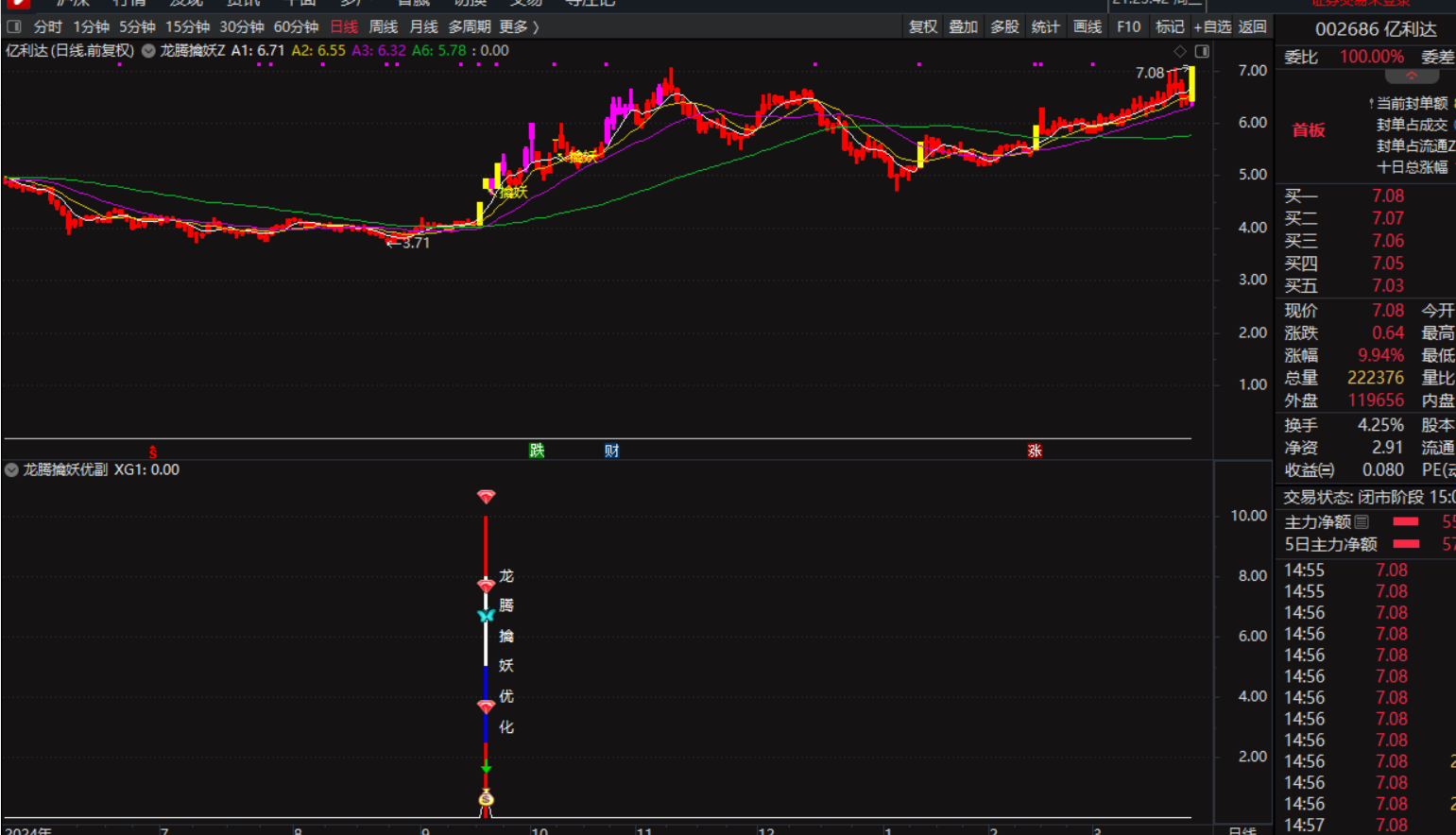Image resolution: width=1456 pixels, height=835 pixels.
Task: Collapse the limit-up info panel with red chevron
Action: [x=1411, y=77]
